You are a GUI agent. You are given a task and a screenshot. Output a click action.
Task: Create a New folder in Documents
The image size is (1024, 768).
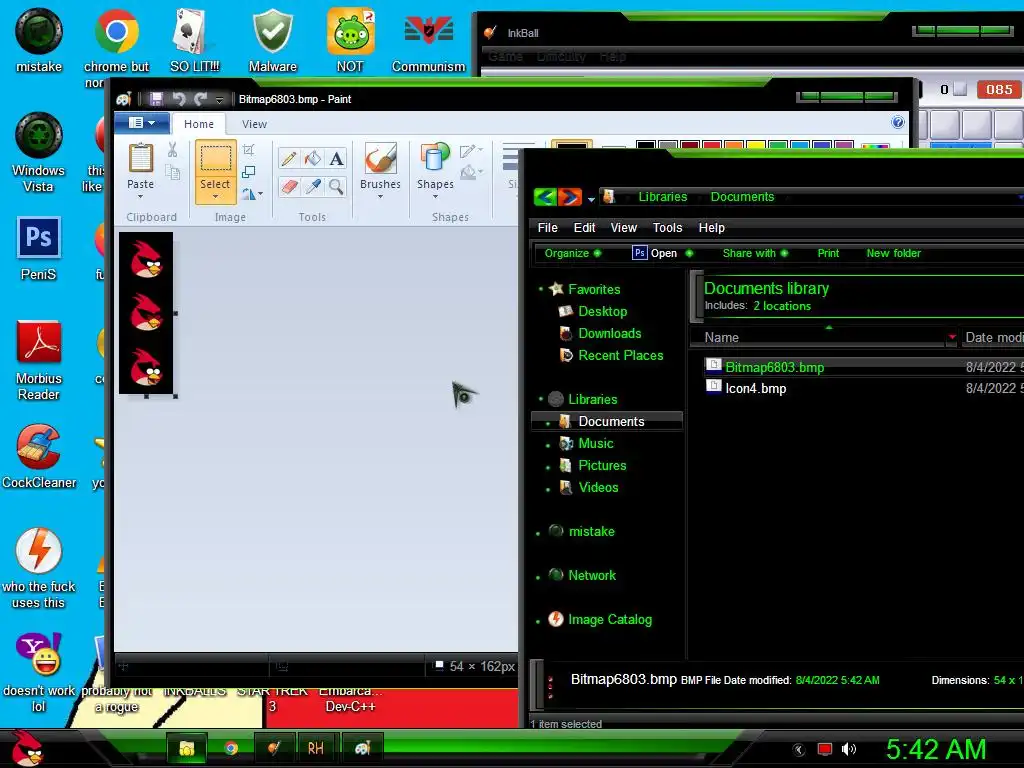coord(893,253)
